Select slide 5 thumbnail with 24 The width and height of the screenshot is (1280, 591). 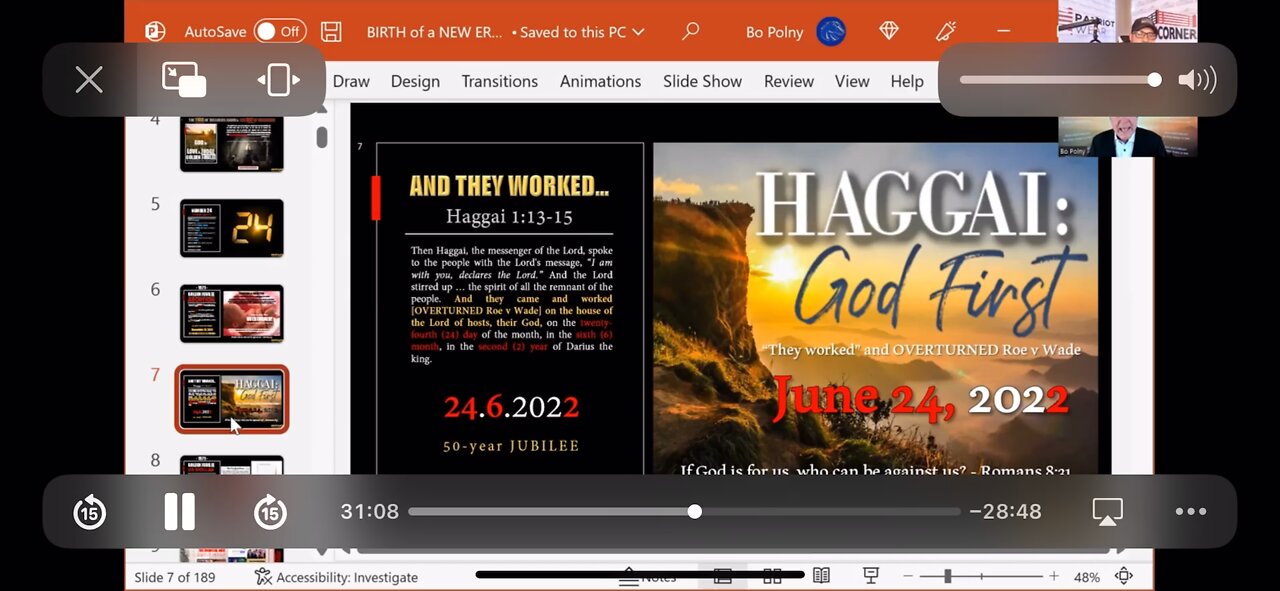(232, 228)
